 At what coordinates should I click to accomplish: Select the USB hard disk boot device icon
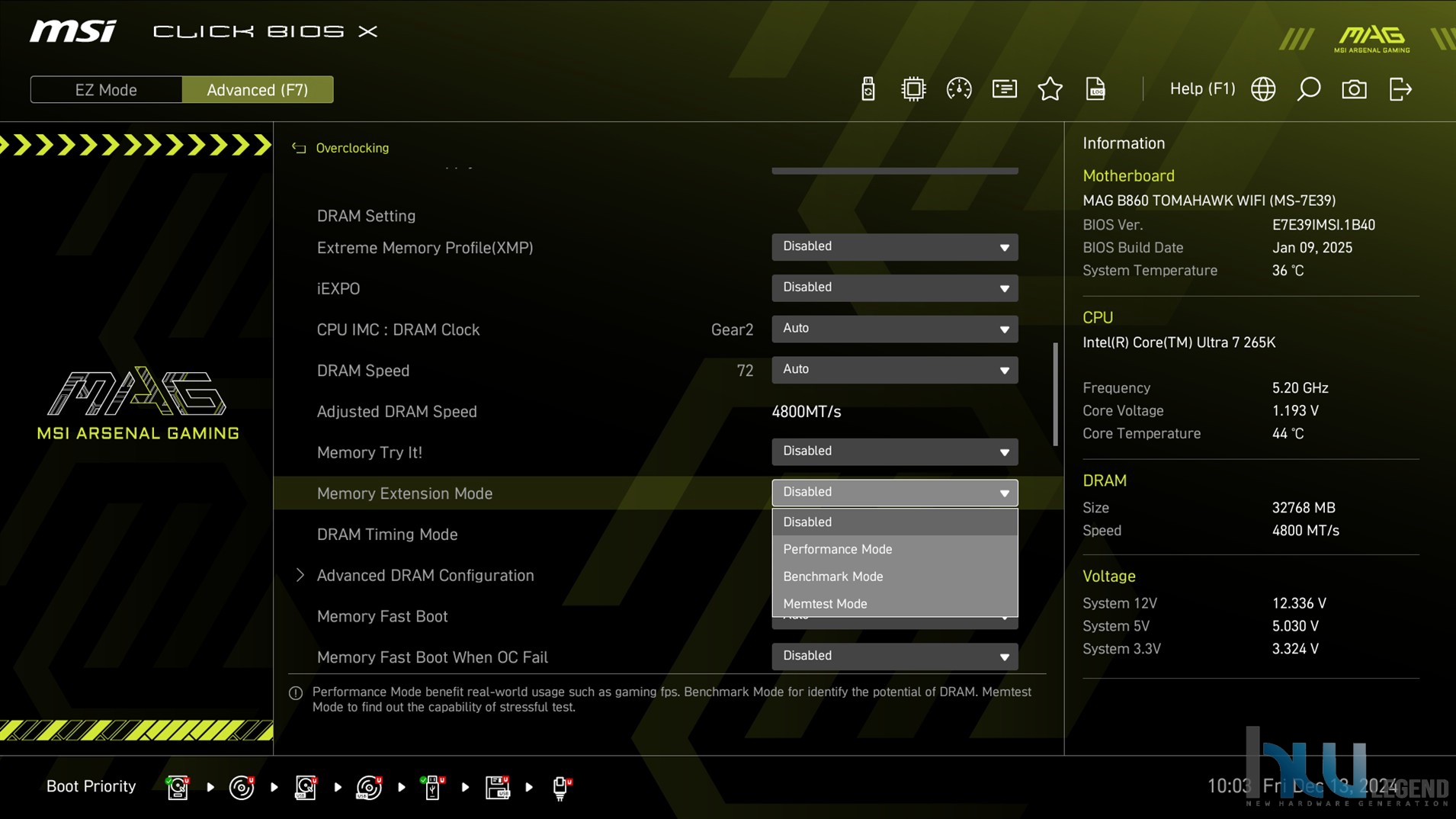[x=306, y=787]
